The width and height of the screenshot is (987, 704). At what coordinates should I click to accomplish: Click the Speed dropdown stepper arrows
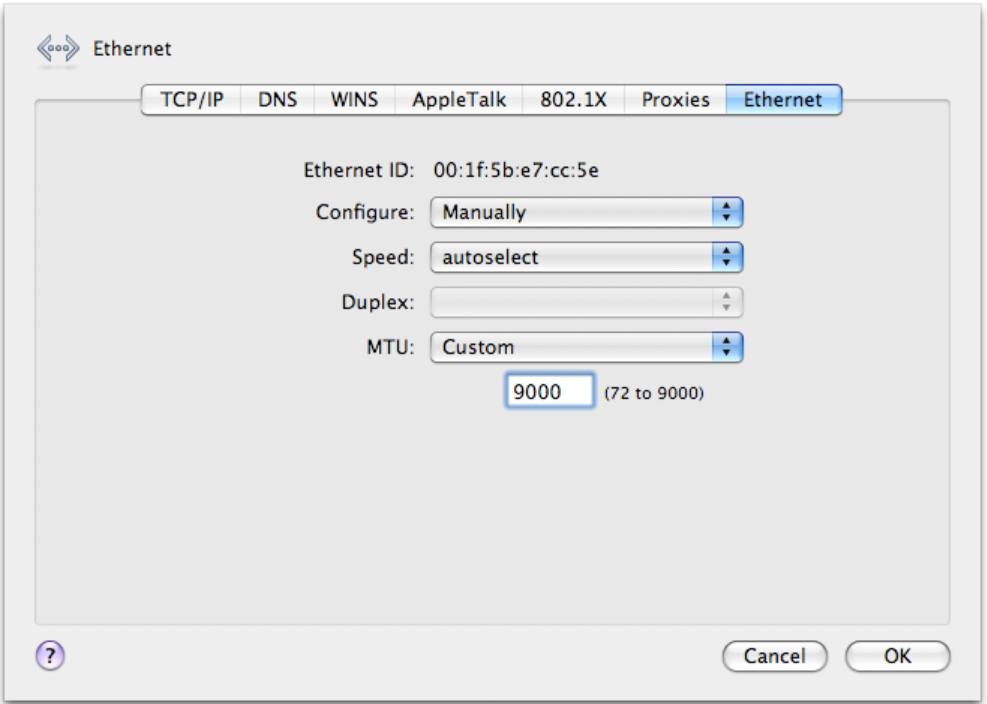[728, 256]
